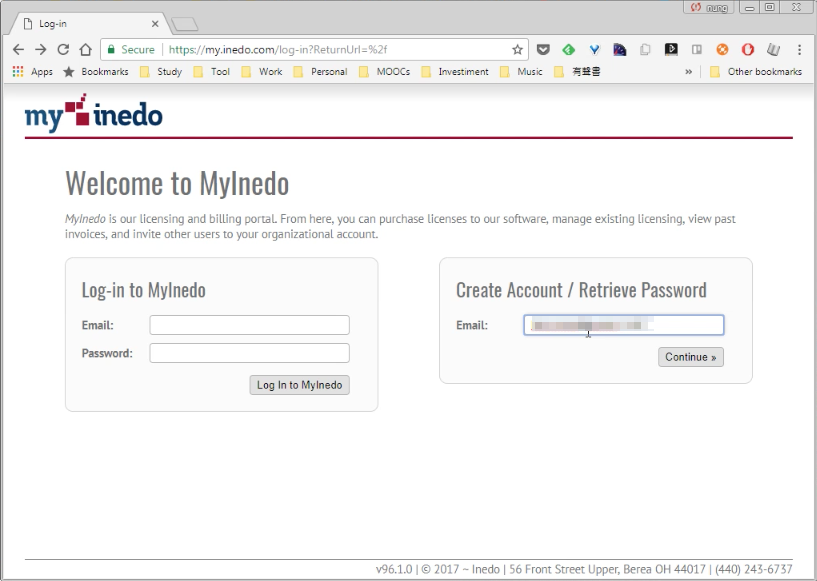Maximize the Chrome window
Screen dimensions: 817x581
770,8
